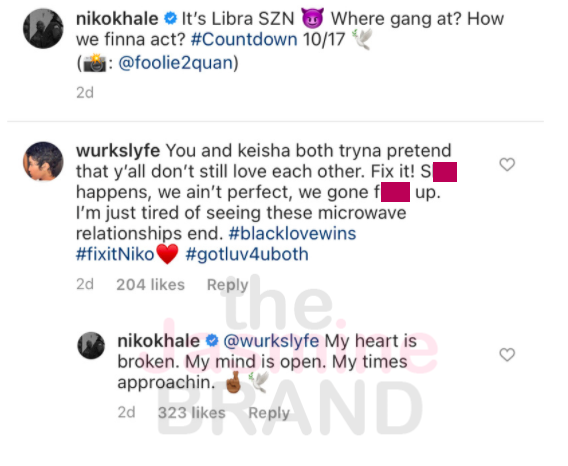Open nikokhale's profile picture in post caption
The width and height of the screenshot is (568, 466).
tap(43, 28)
